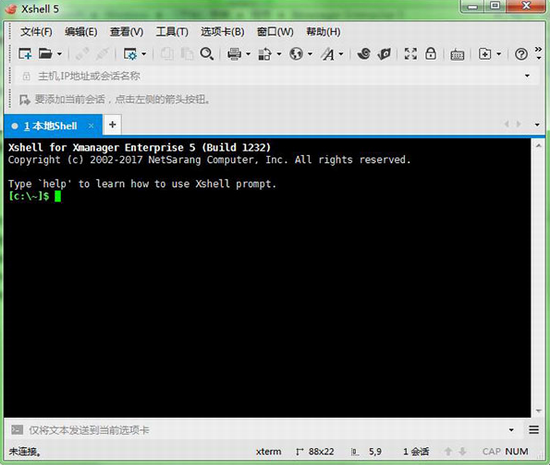
Task: Click the Font icon in toolbar
Action: [328, 54]
